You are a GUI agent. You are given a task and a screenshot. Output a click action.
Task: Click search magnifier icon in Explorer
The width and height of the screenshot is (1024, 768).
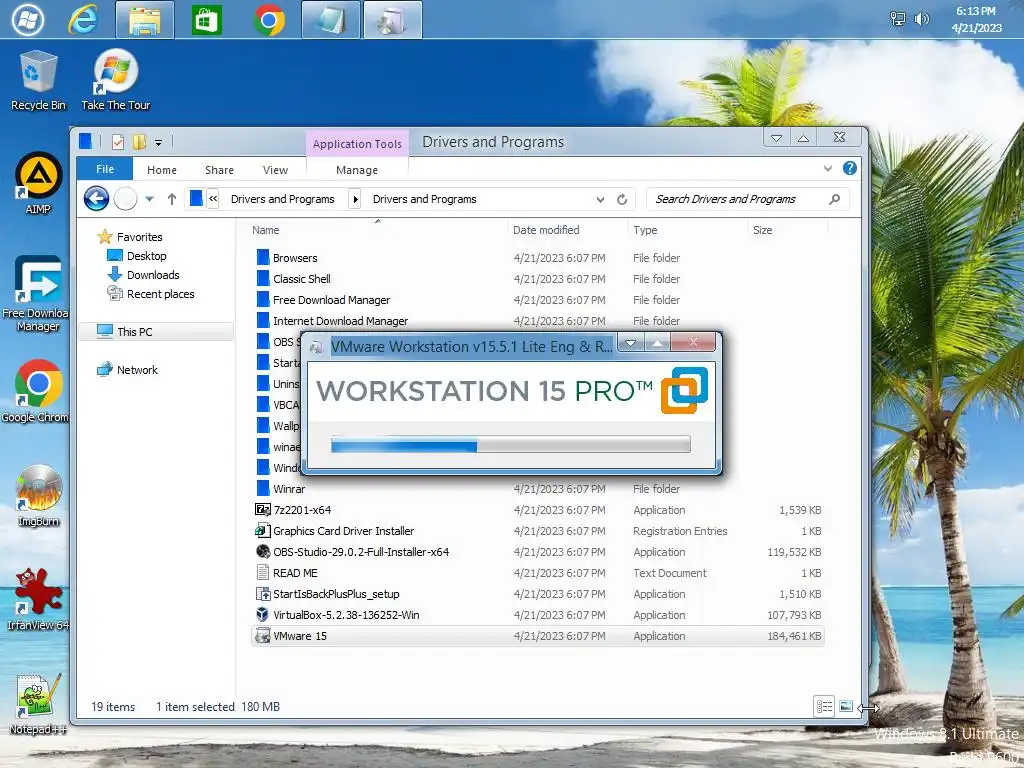pos(834,199)
